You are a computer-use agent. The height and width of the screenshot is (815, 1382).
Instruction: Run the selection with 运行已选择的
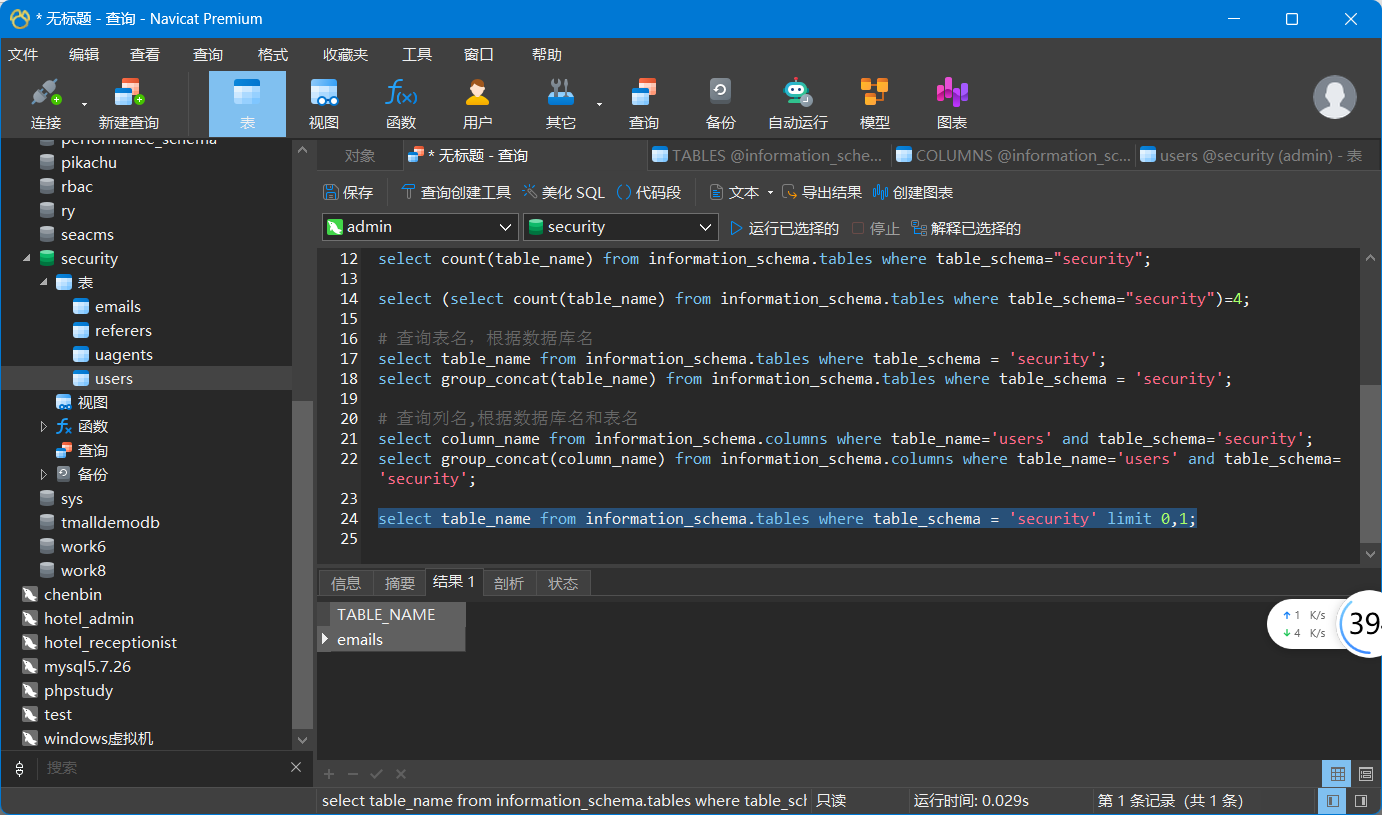785,228
